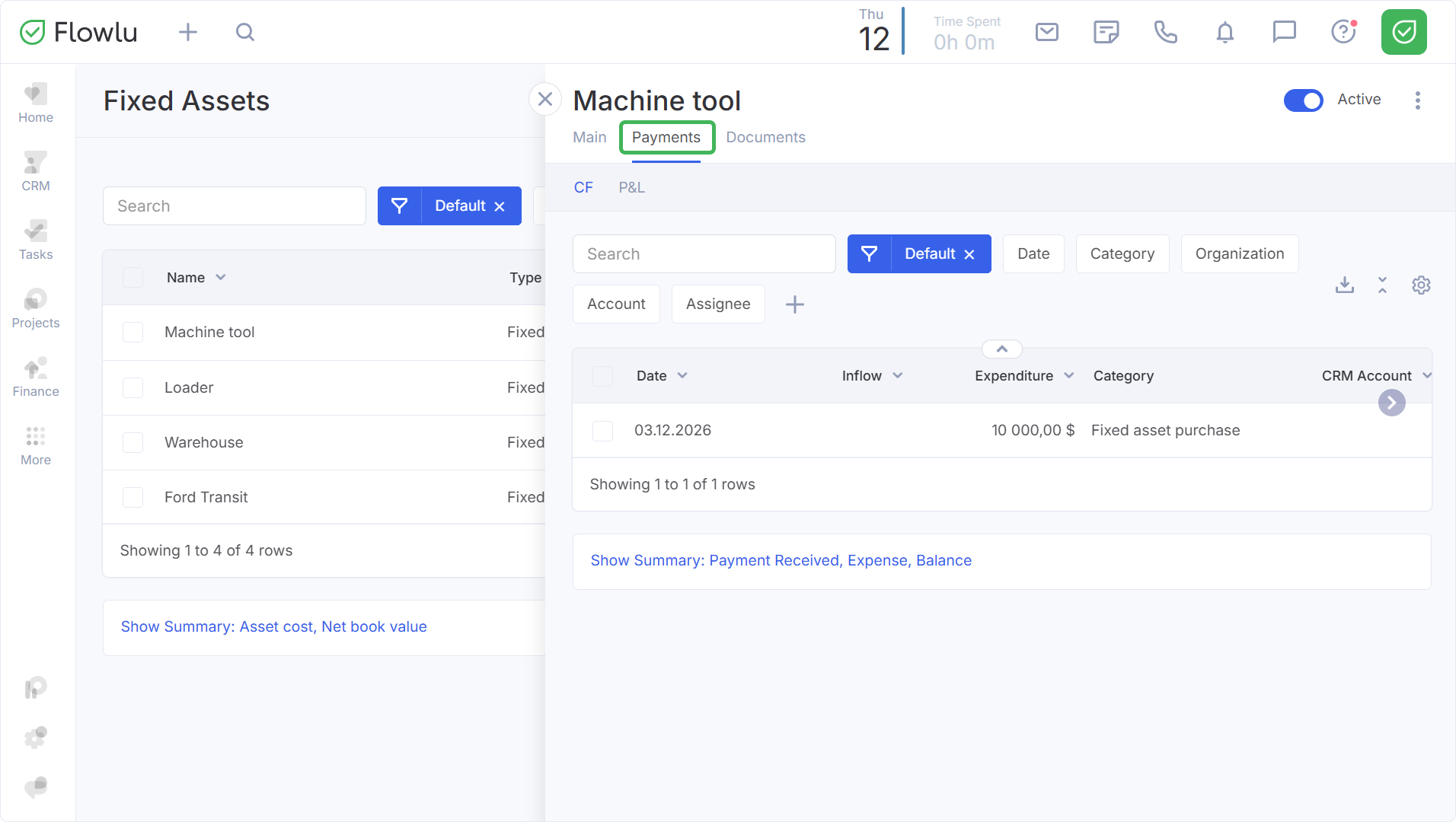The height and width of the screenshot is (822, 1456).
Task: Switch to the Documents tab
Action: click(x=765, y=138)
